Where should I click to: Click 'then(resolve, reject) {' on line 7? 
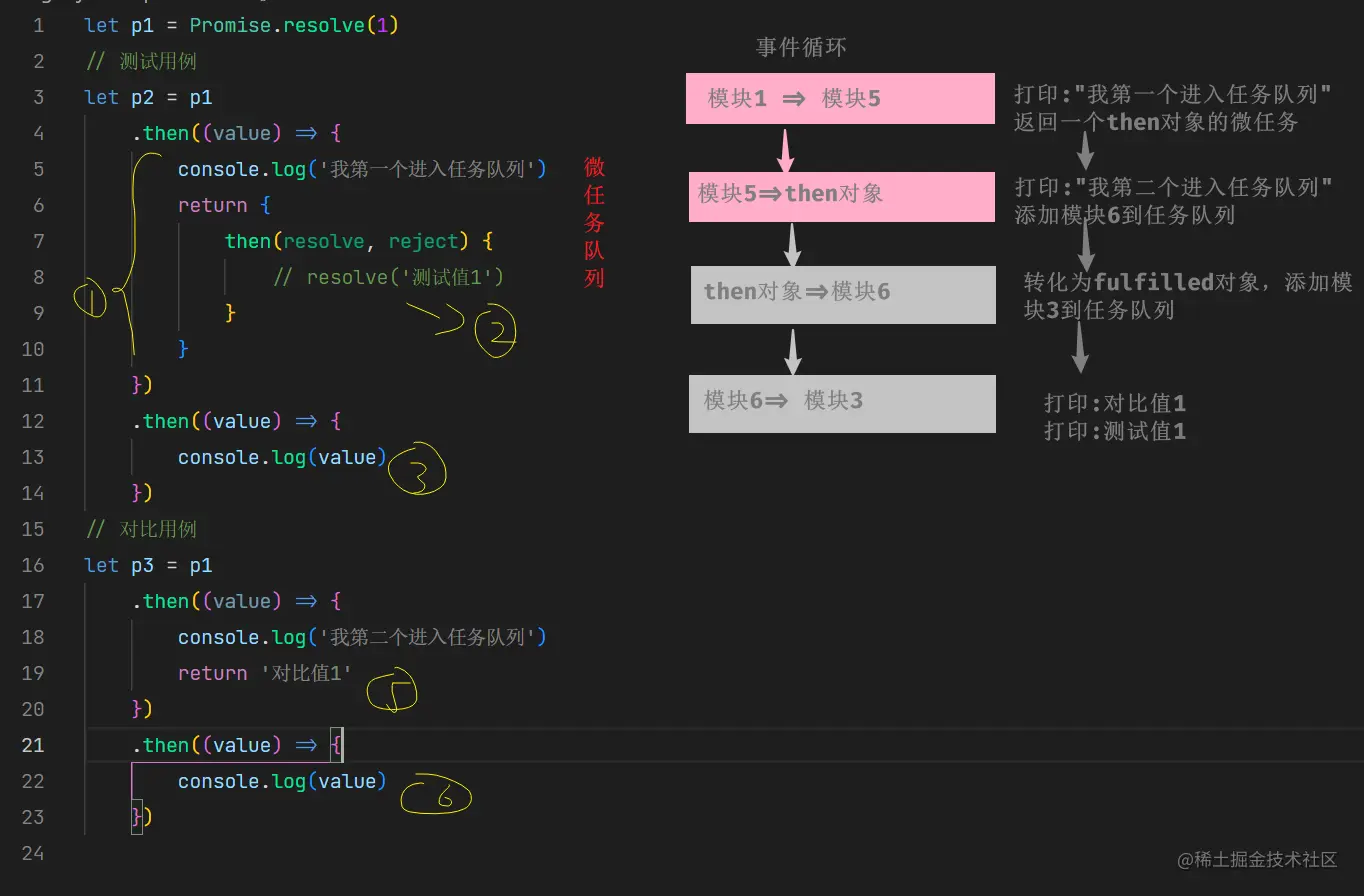click(x=360, y=241)
